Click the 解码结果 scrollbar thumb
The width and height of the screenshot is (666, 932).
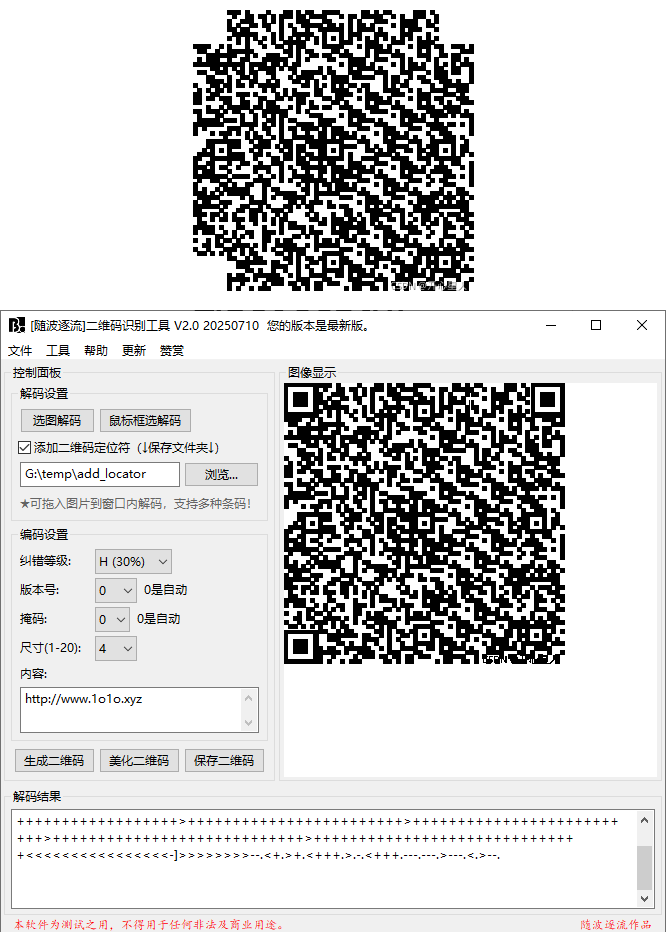tap(645, 868)
